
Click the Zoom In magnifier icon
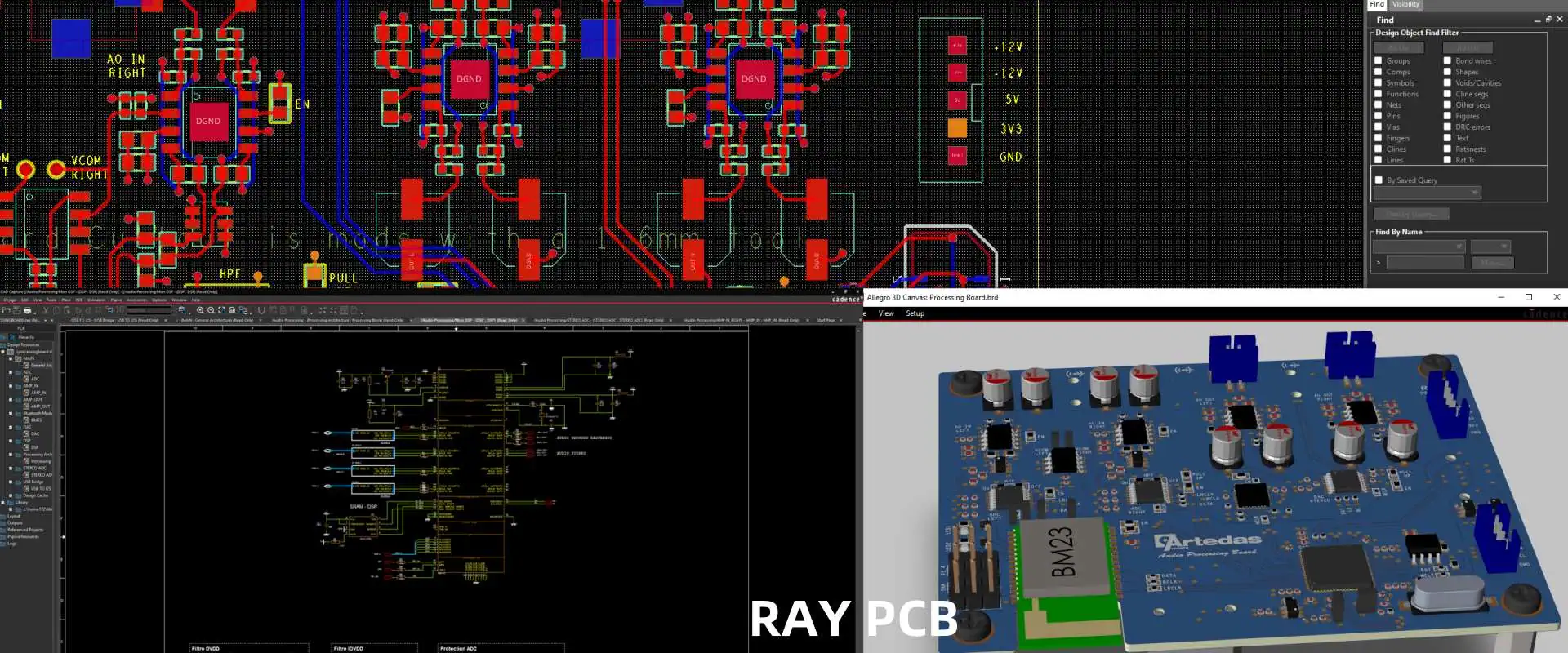click(200, 310)
